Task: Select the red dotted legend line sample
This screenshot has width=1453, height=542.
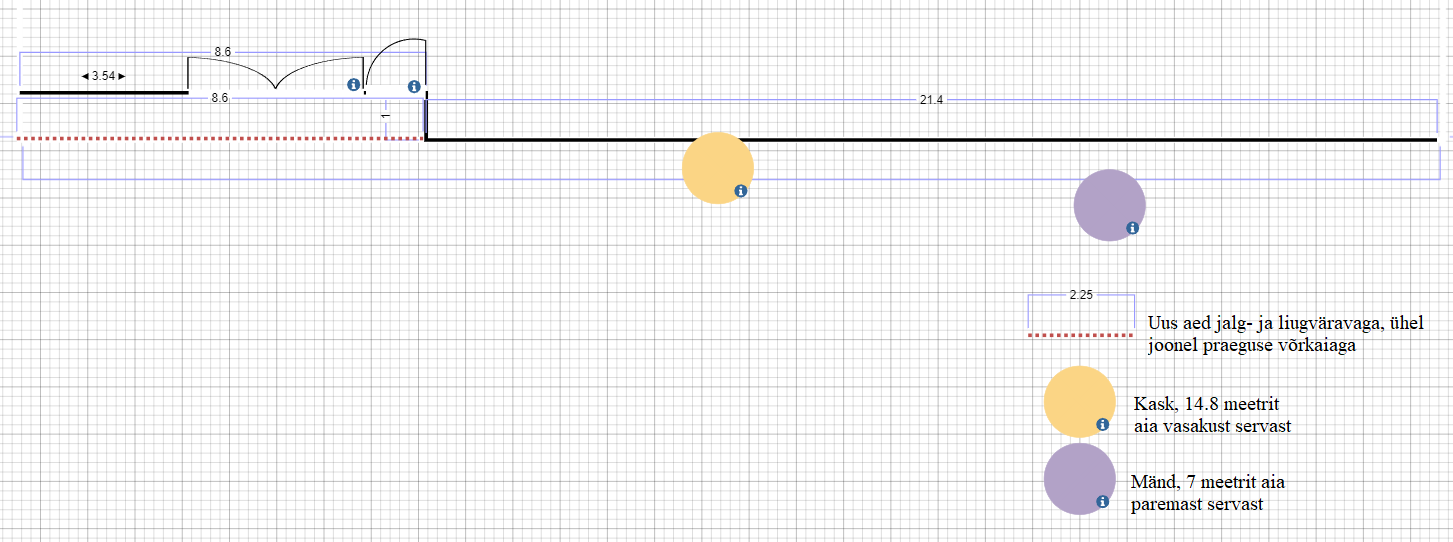Action: (1080, 335)
